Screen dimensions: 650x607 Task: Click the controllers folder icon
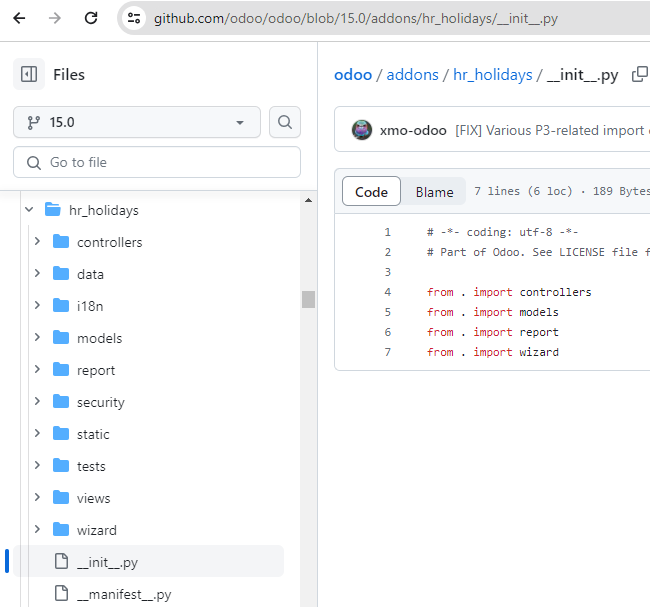click(61, 242)
